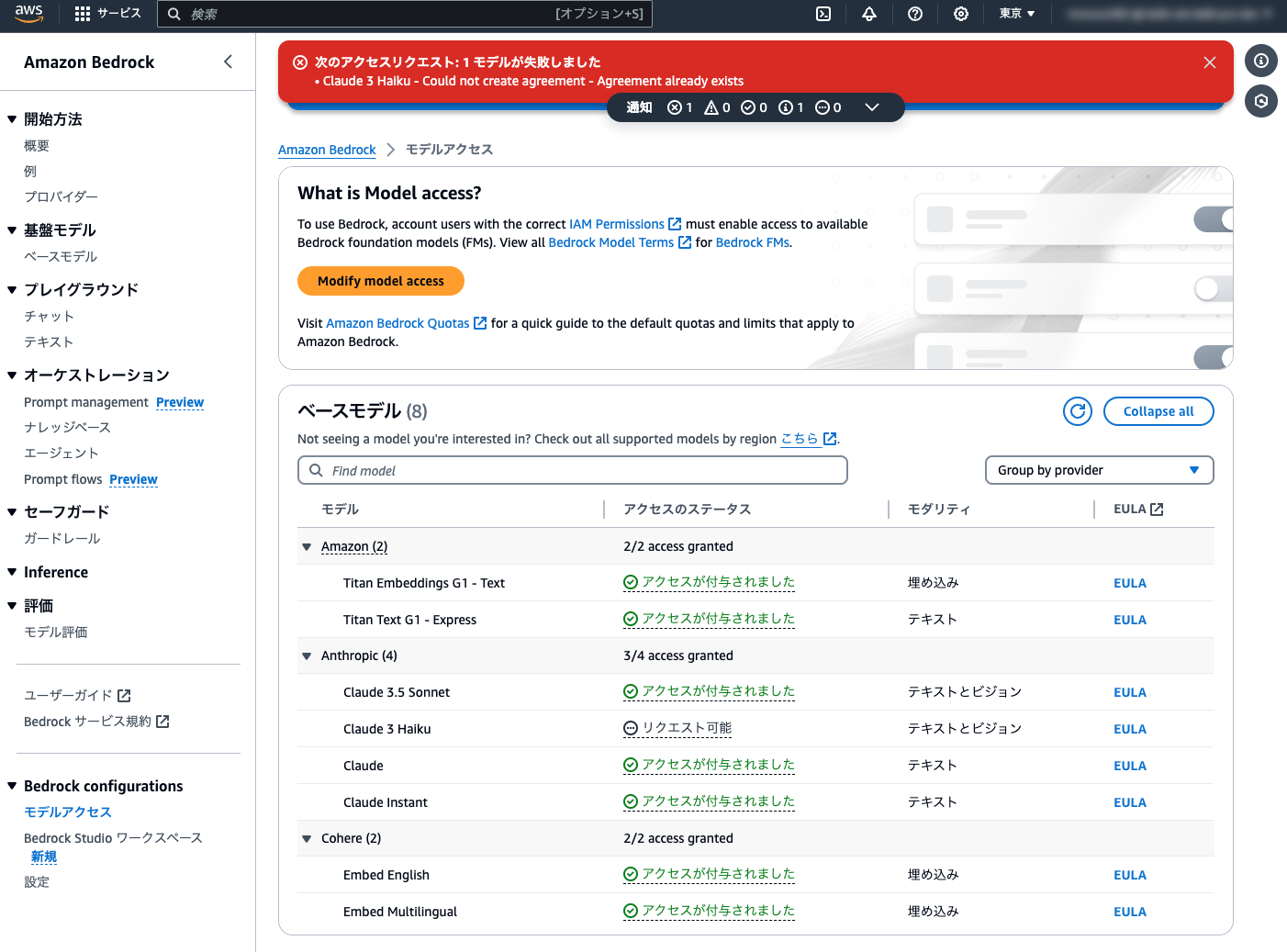Open ナレッジベース in the sidebar
Image resolution: width=1287 pixels, height=952 pixels.
pyautogui.click(x=67, y=427)
